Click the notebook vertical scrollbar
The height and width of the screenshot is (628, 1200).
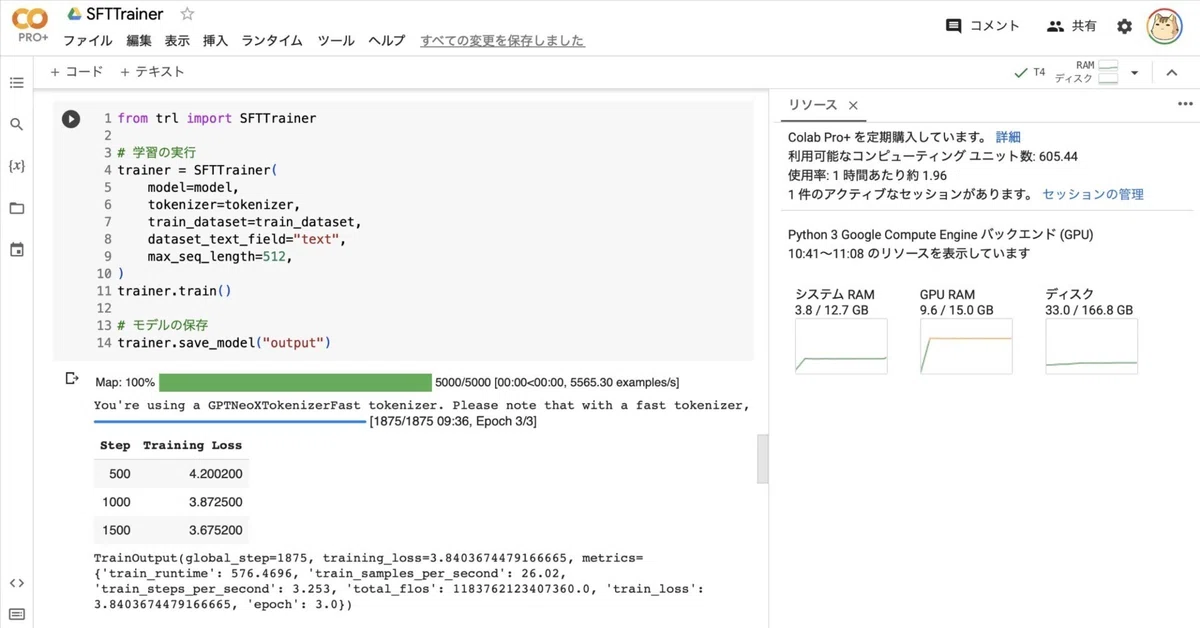tap(762, 458)
